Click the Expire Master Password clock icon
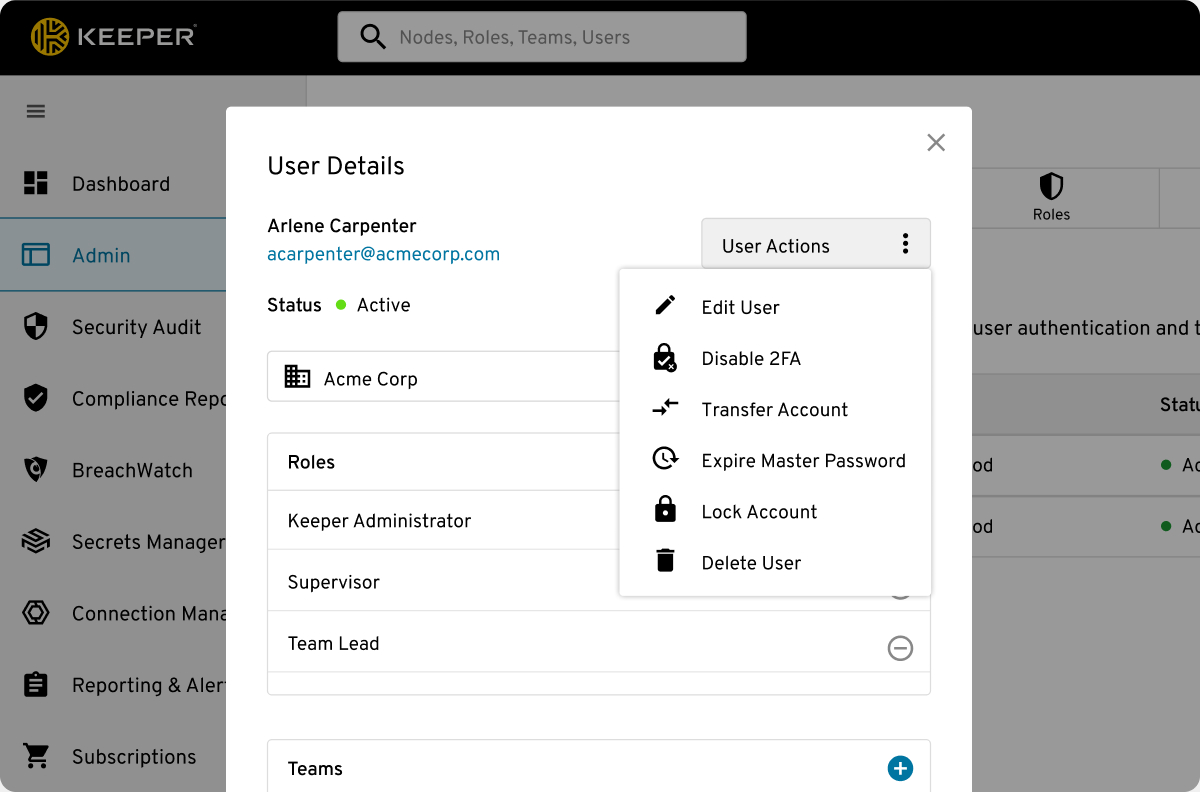The image size is (1200, 792). point(665,459)
